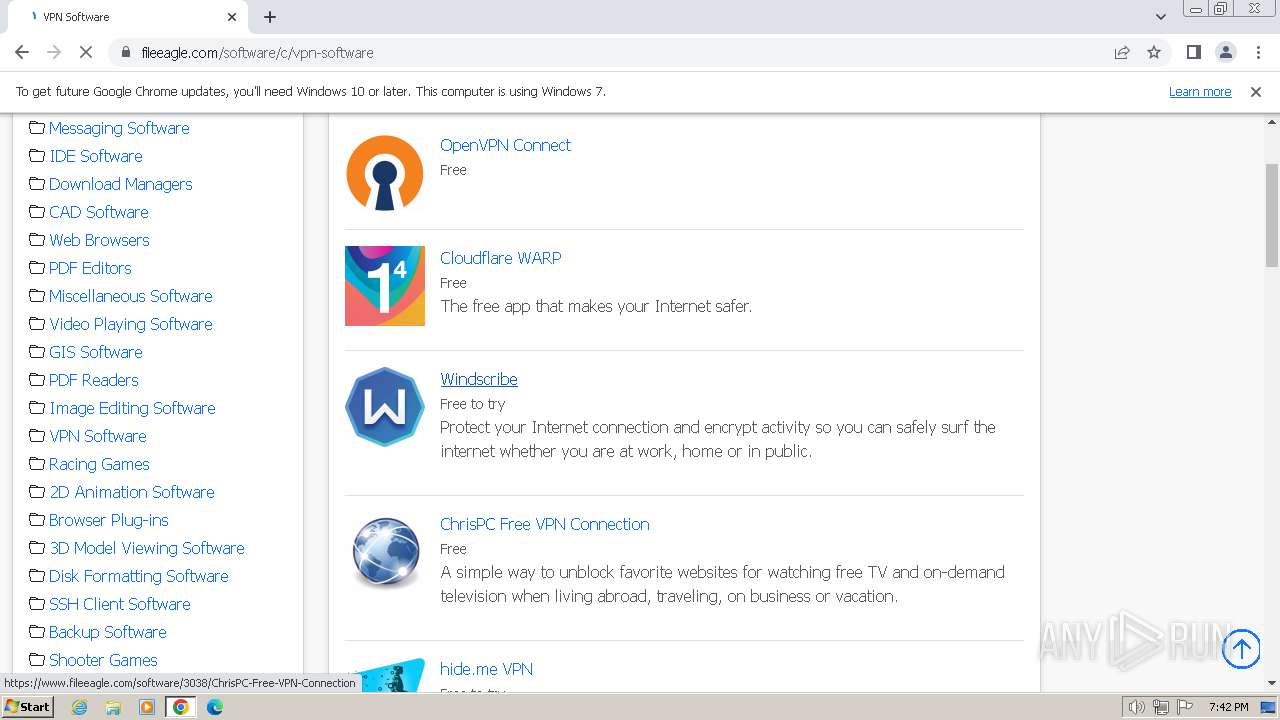Click the forward navigation arrow

[x=54, y=52]
